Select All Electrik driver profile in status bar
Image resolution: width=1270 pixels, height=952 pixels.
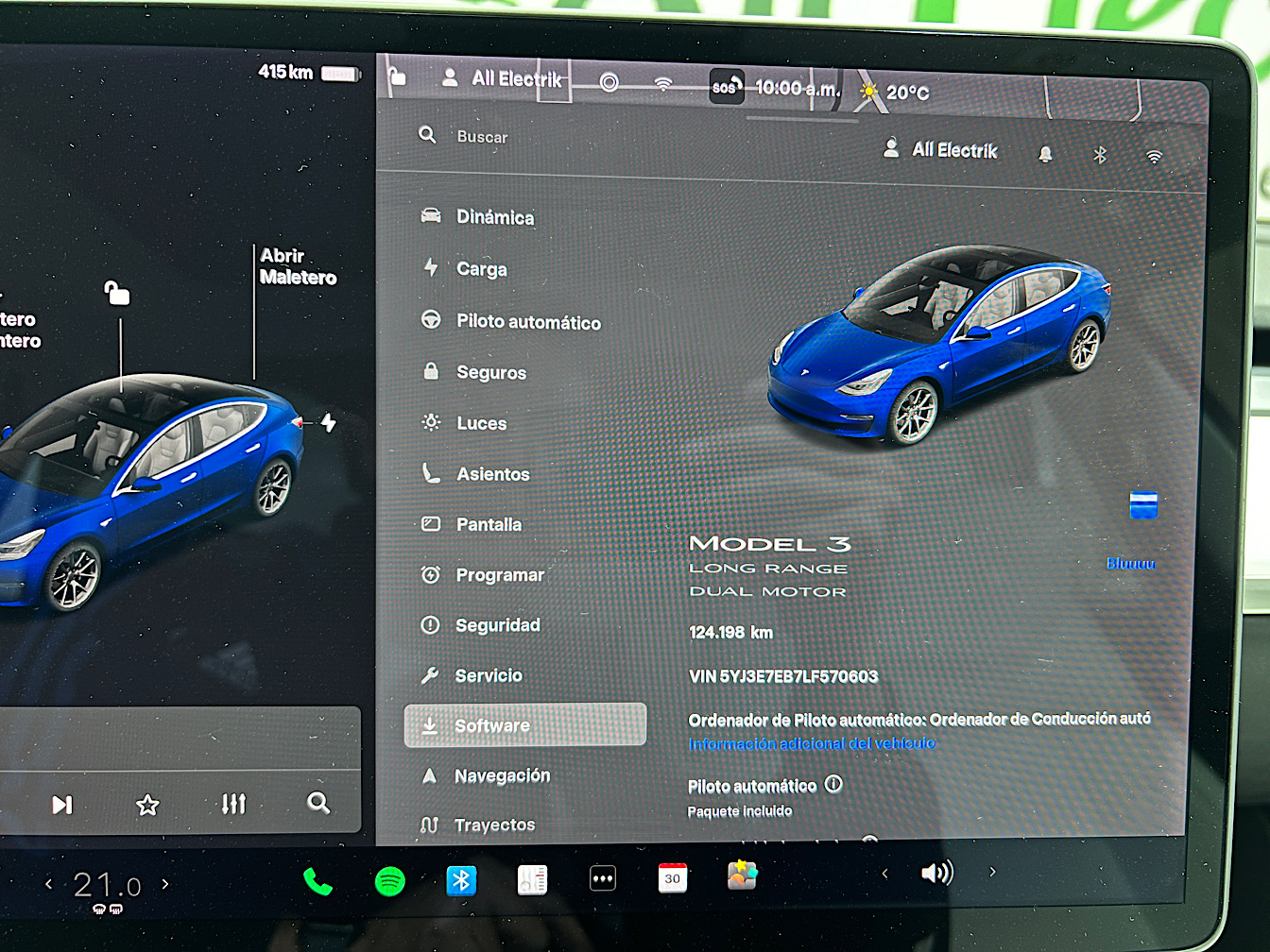pyautogui.click(x=502, y=78)
